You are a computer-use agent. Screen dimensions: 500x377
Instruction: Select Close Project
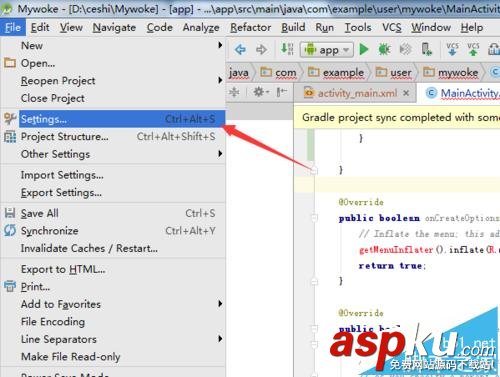pos(113,98)
